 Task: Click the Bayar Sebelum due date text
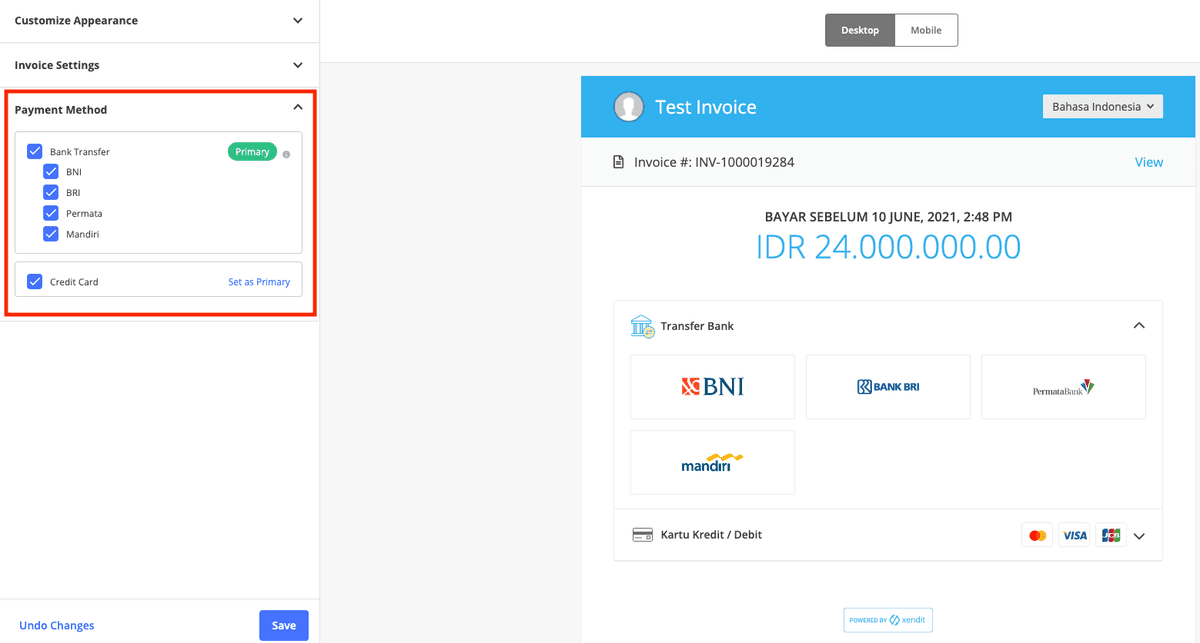(888, 216)
